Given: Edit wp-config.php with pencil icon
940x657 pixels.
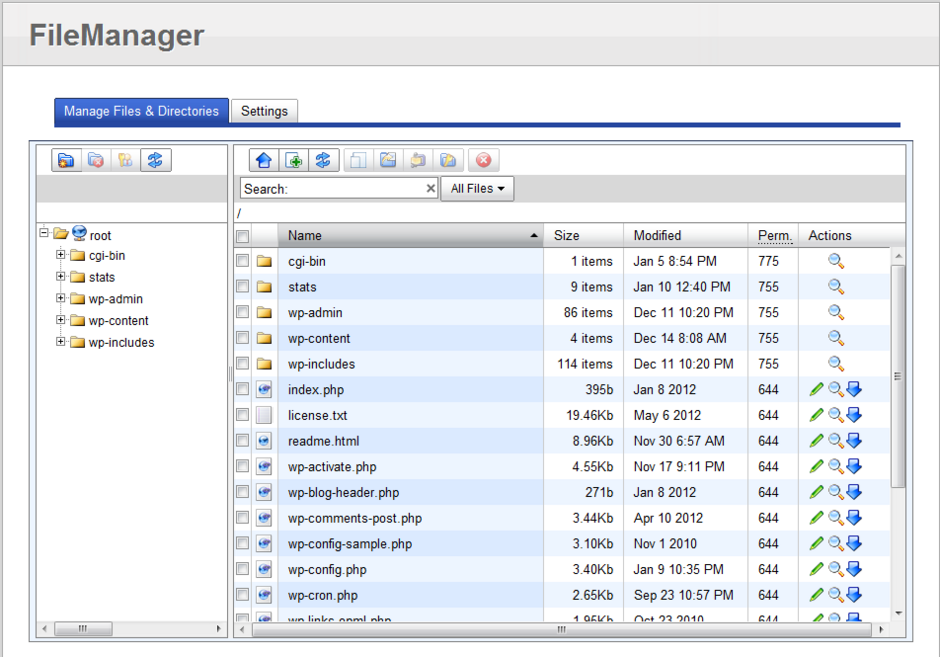Looking at the screenshot, I should tap(816, 569).
